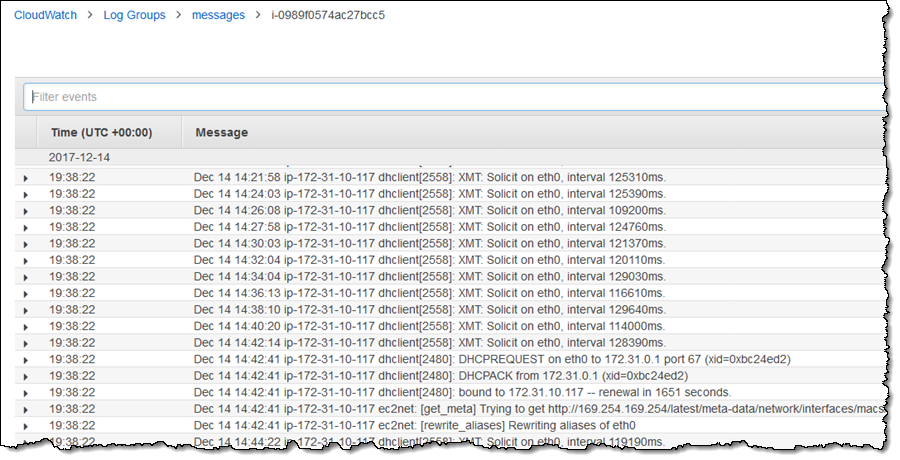Expand the 14:30:03 log event arrow
The width and height of the screenshot is (900, 460).
(25, 244)
